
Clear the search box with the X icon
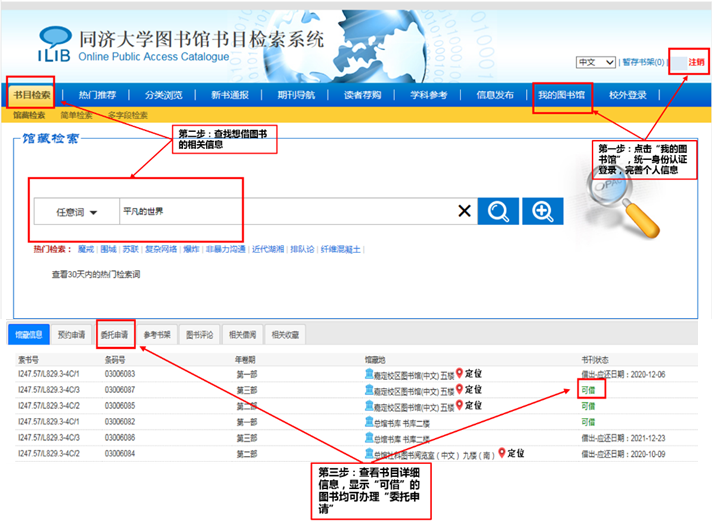click(x=464, y=211)
